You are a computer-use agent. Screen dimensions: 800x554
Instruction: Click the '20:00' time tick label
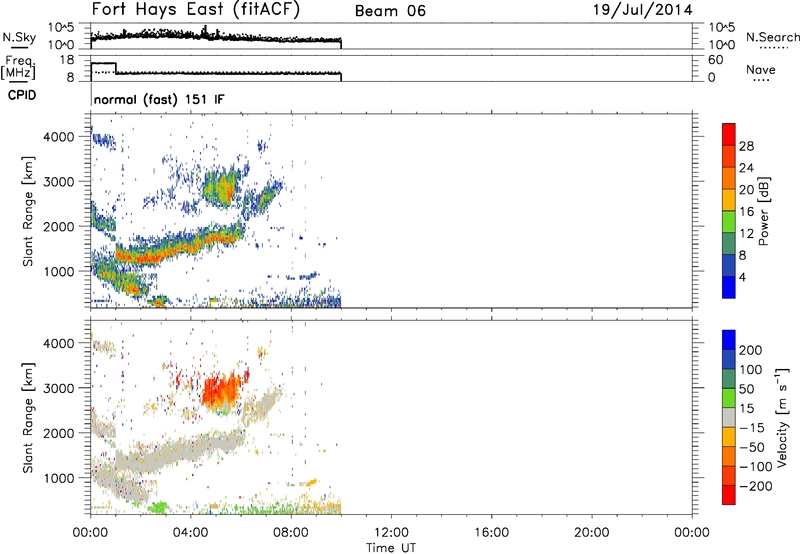(x=592, y=533)
